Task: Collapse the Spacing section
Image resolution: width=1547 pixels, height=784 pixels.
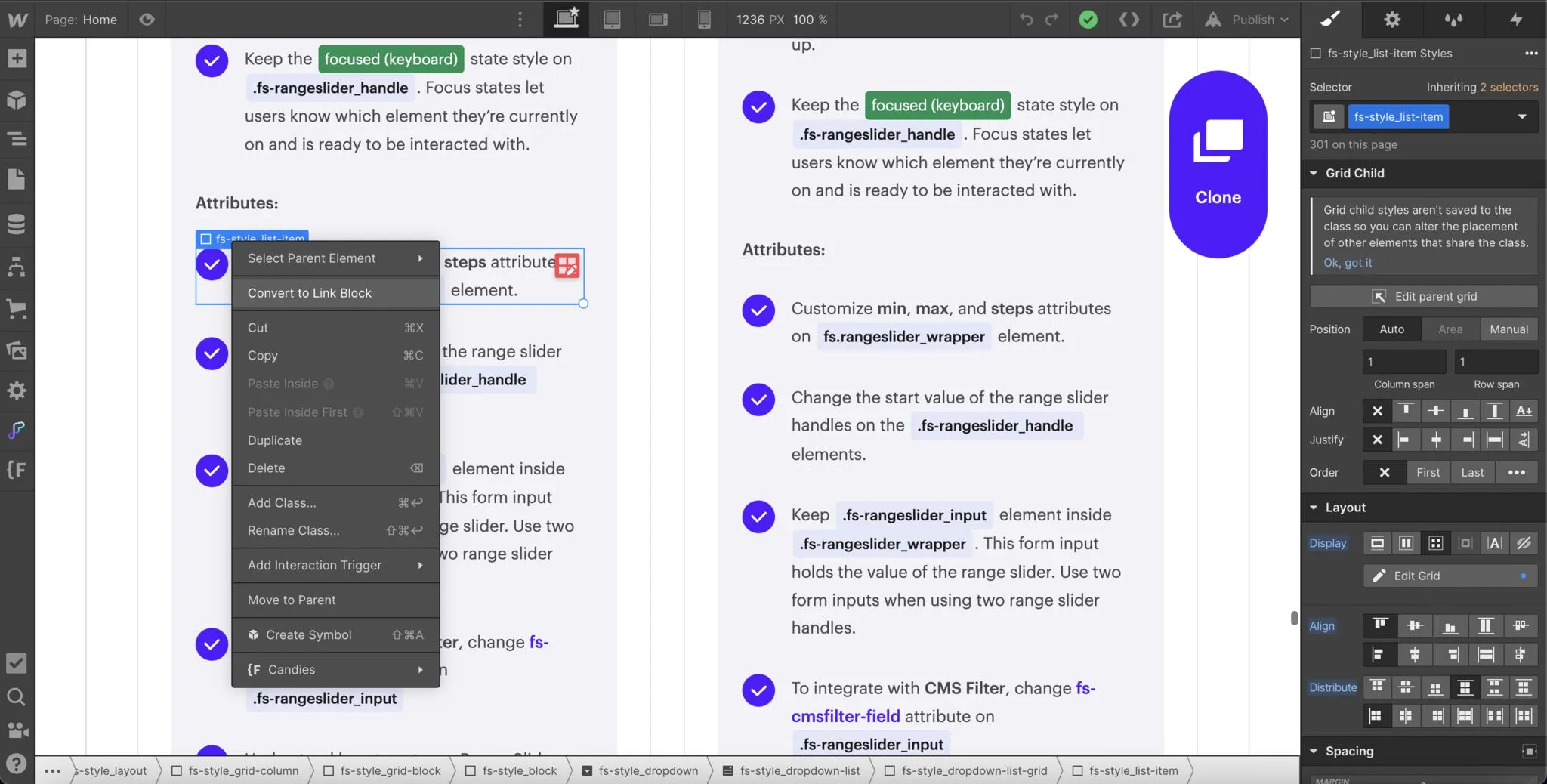Action: [1314, 751]
